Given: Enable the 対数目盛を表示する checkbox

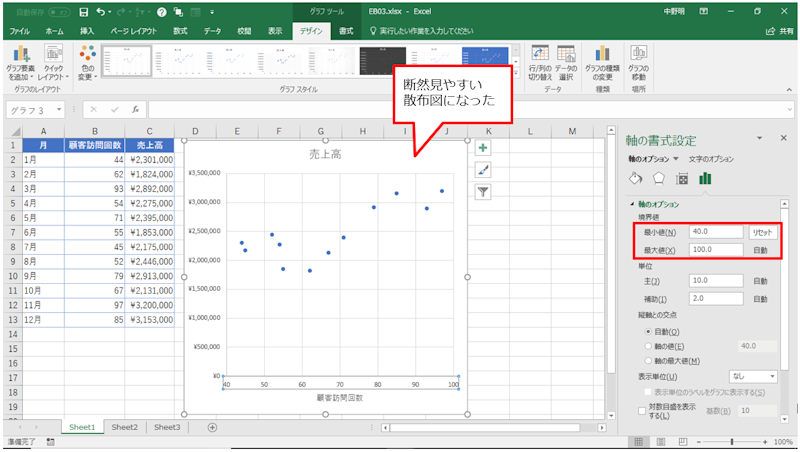Looking at the screenshot, I should point(641,410).
